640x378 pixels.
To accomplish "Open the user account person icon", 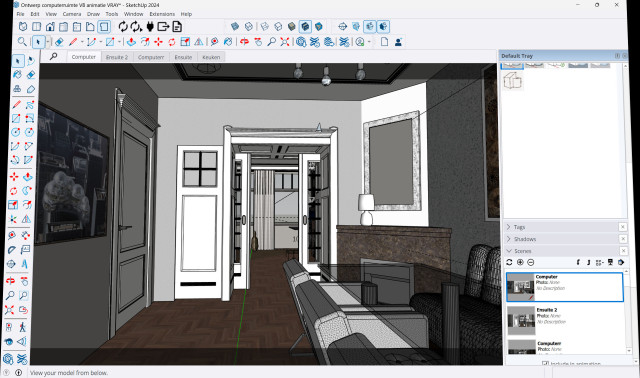I will tap(398, 42).
